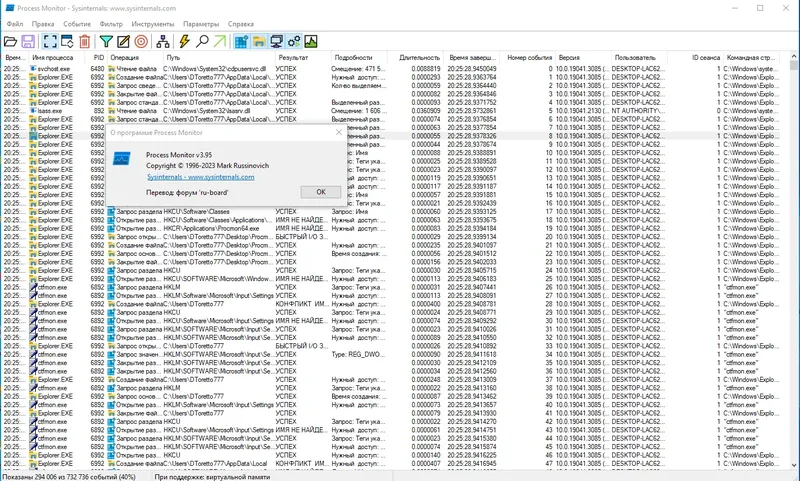This screenshot has height=481, width=800.
Task: Click the Длительность column header
Action: click(419, 58)
